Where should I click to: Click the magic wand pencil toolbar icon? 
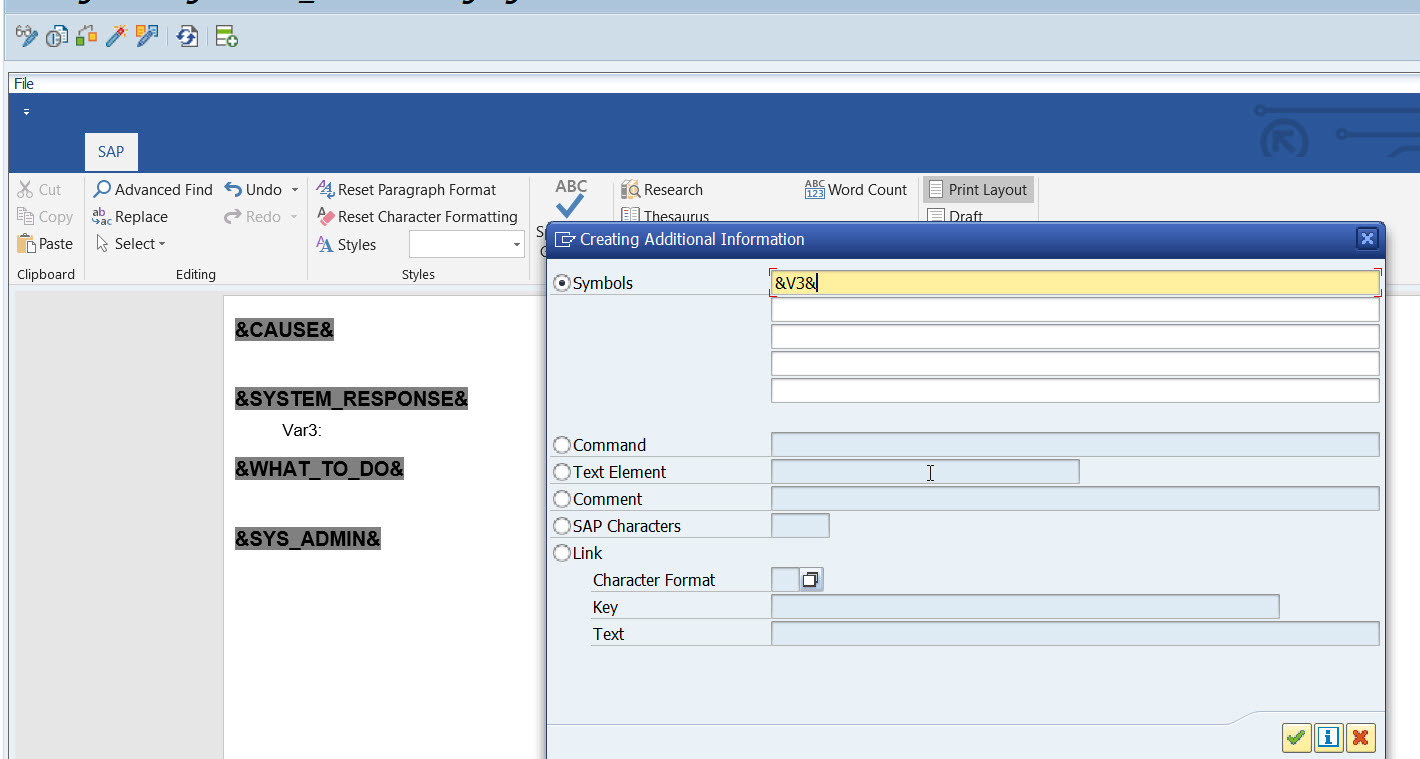[117, 35]
